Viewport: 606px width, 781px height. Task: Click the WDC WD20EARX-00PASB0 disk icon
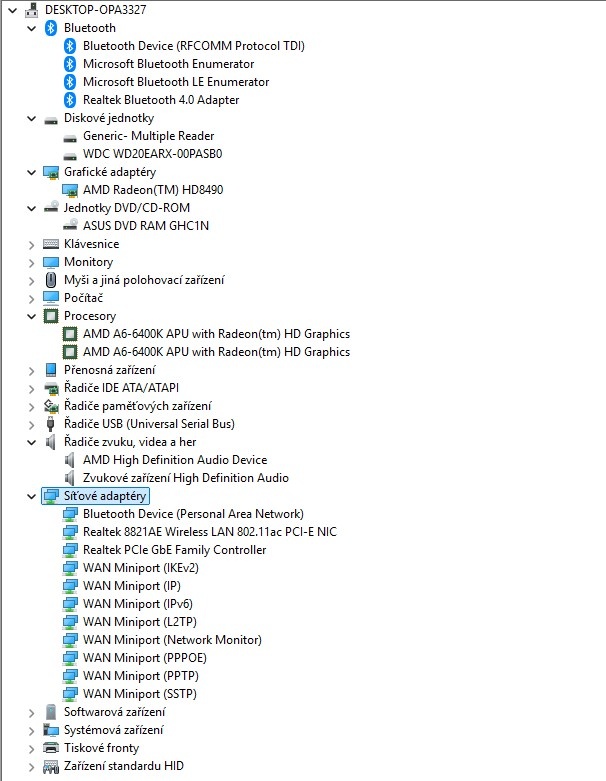click(x=70, y=156)
